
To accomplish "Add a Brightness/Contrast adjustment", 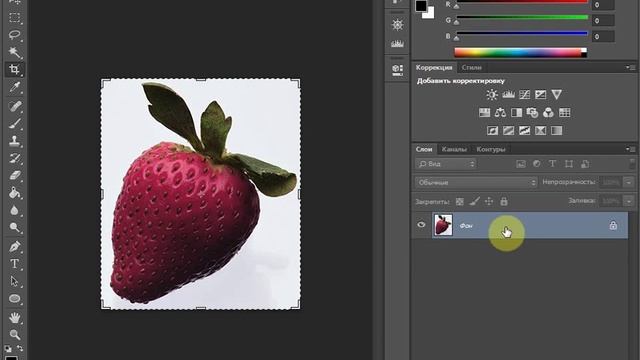I will pyautogui.click(x=492, y=95).
